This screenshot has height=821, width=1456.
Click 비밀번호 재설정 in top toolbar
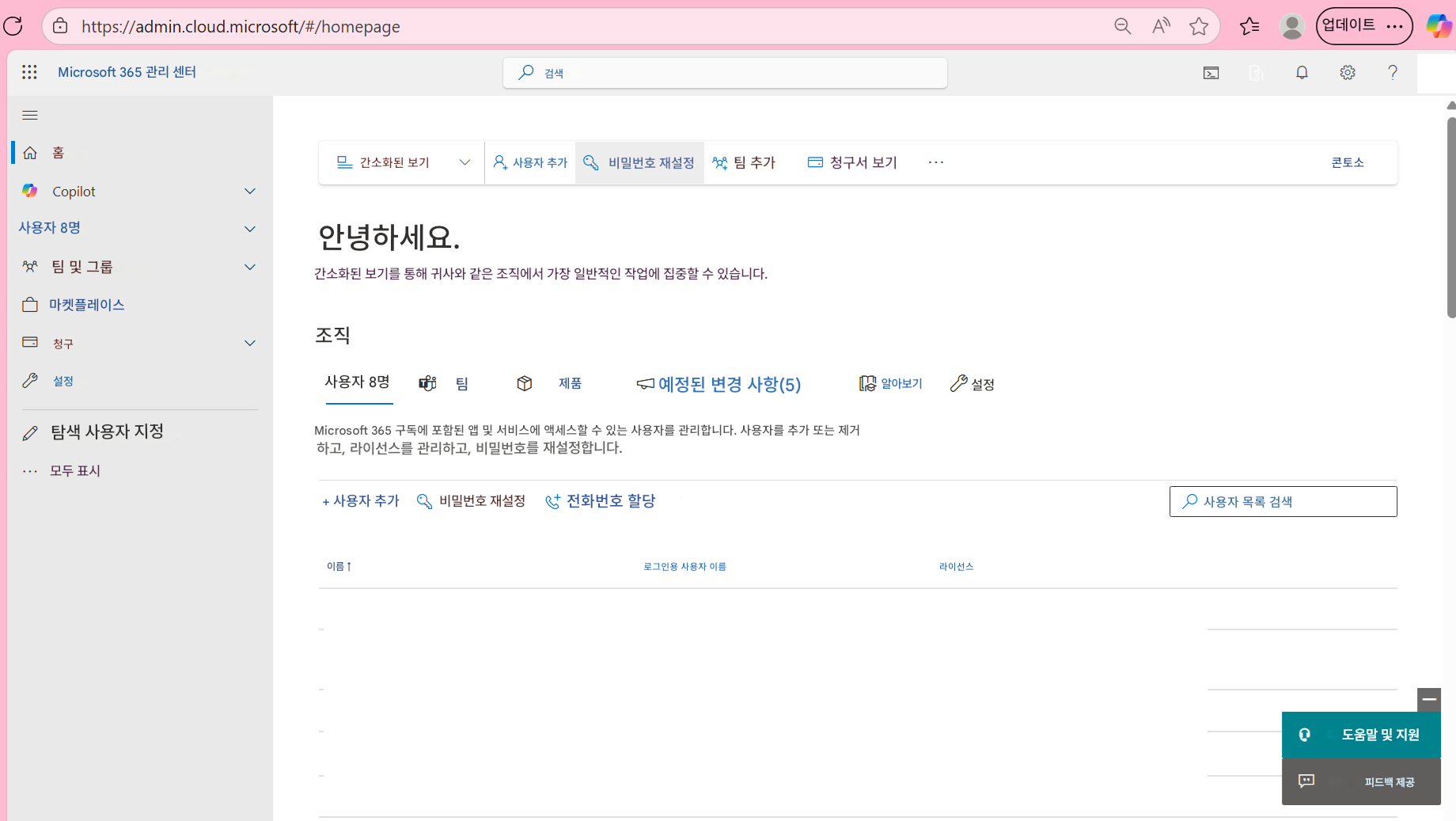pos(639,162)
